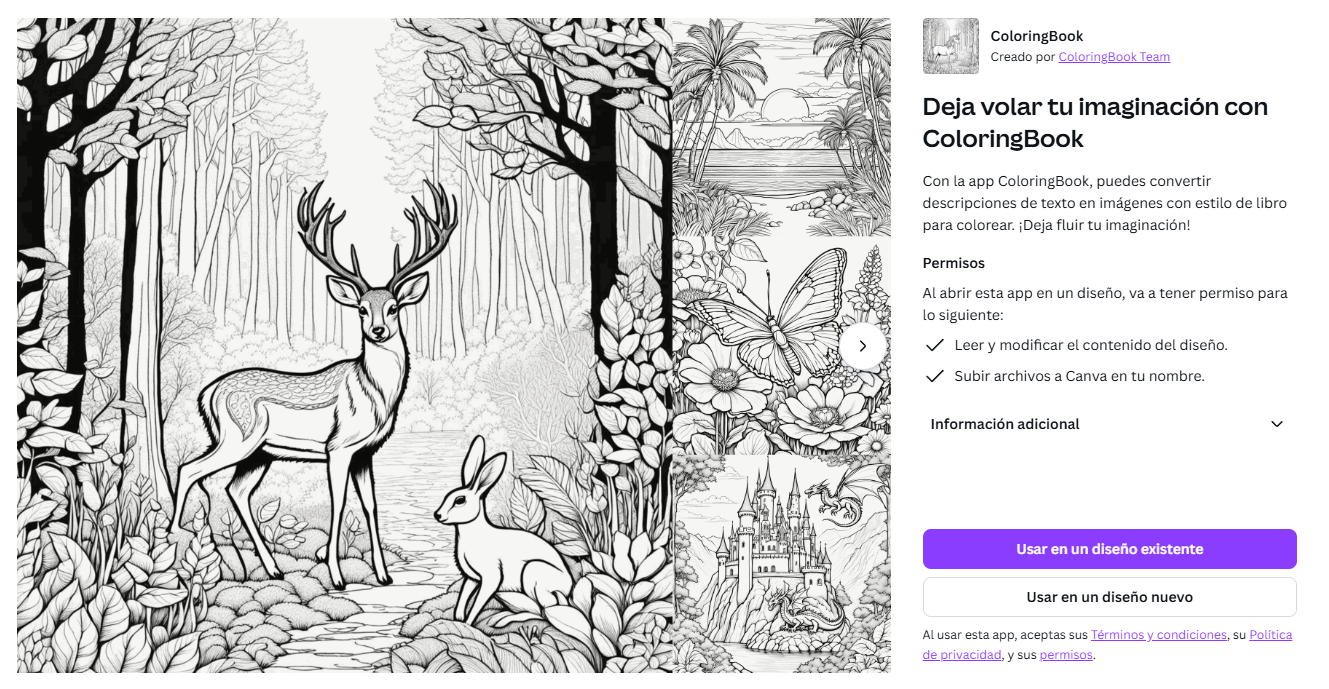Select the castle and dragon coloring preview
Screen dimensions: 1329x689
tap(782, 565)
